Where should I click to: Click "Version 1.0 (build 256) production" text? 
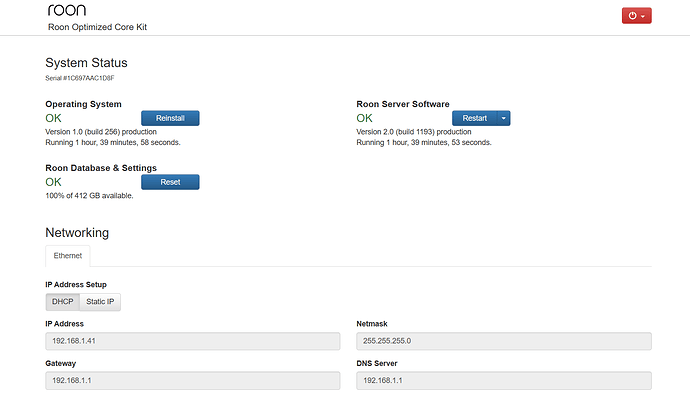pos(101,132)
